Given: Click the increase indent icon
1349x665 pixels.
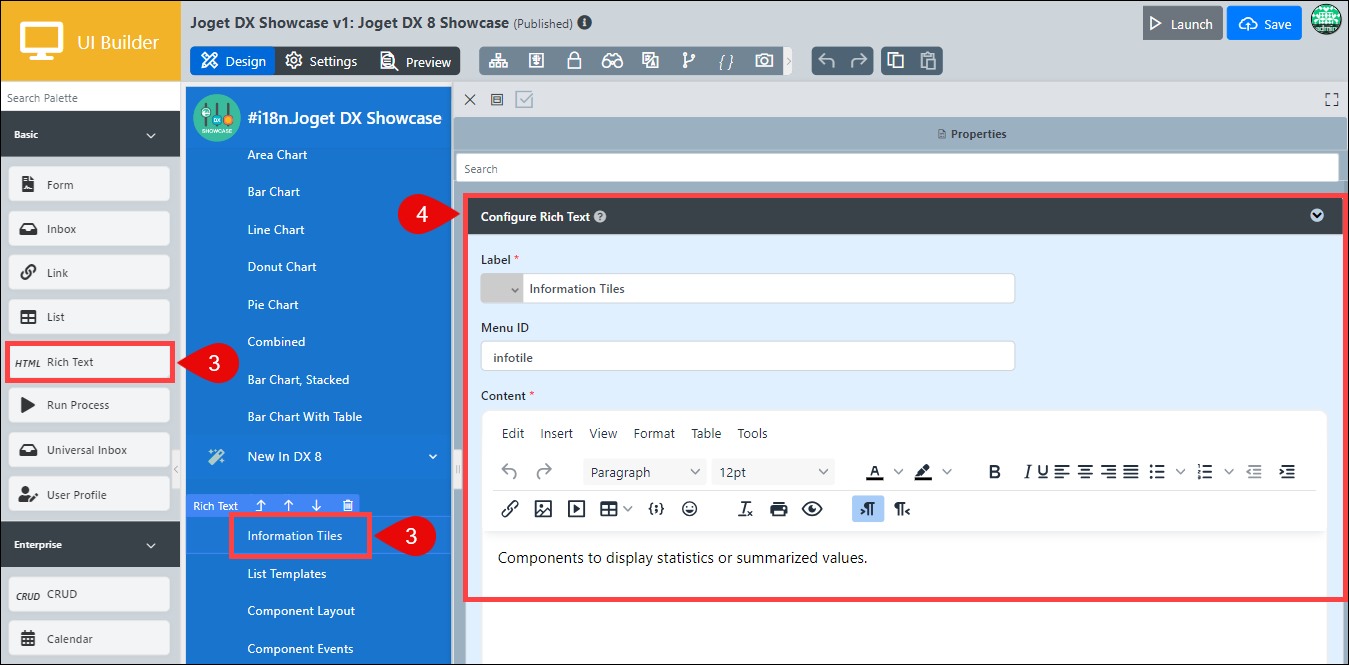Looking at the screenshot, I should click(1287, 472).
